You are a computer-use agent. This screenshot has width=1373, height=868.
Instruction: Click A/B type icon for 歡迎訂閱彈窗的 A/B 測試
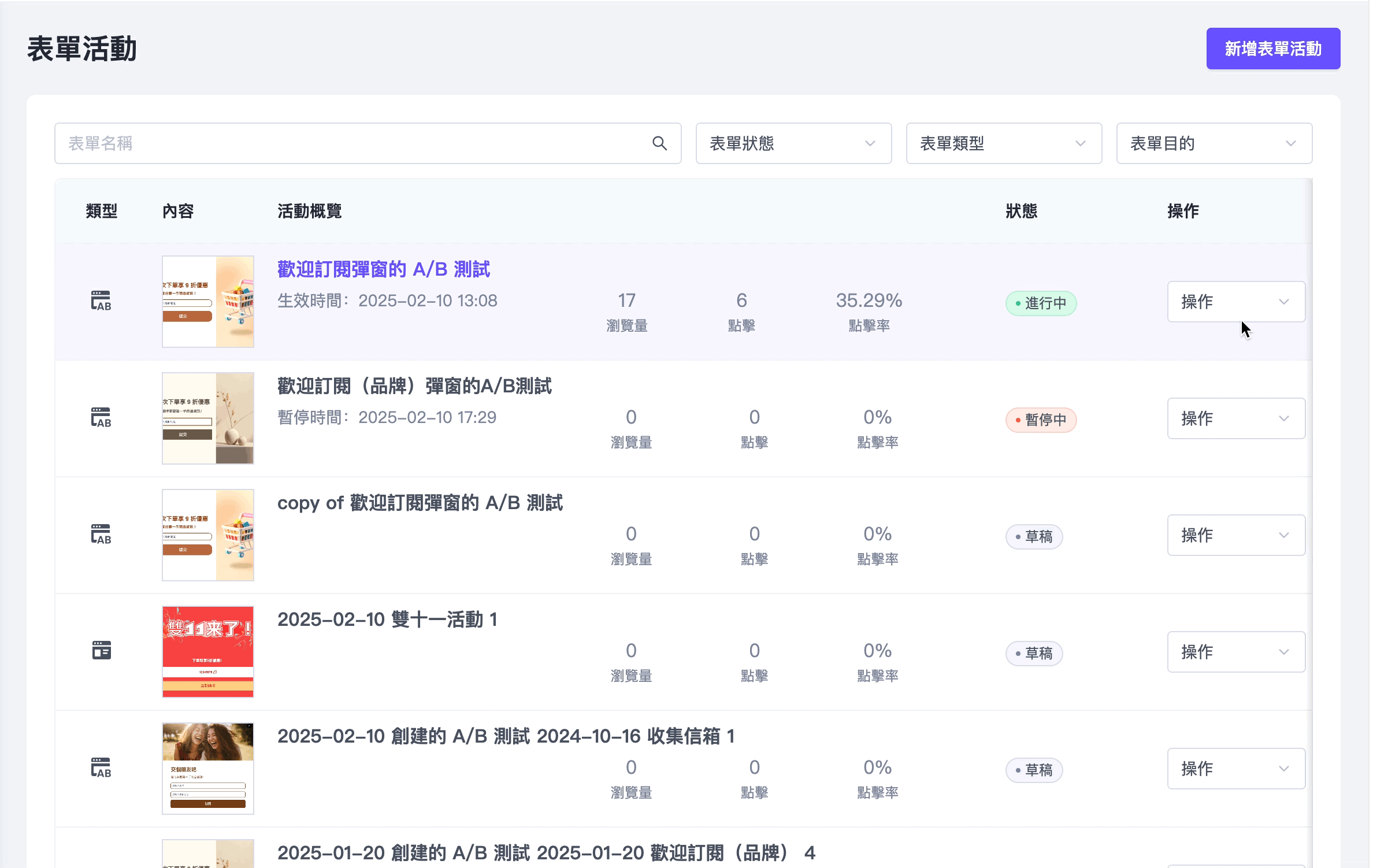point(101,301)
